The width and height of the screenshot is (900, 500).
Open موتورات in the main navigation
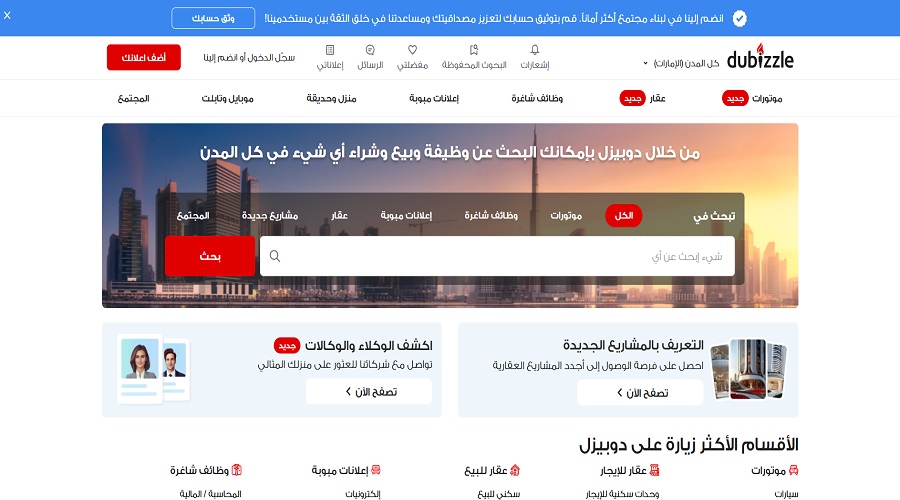click(x=767, y=99)
